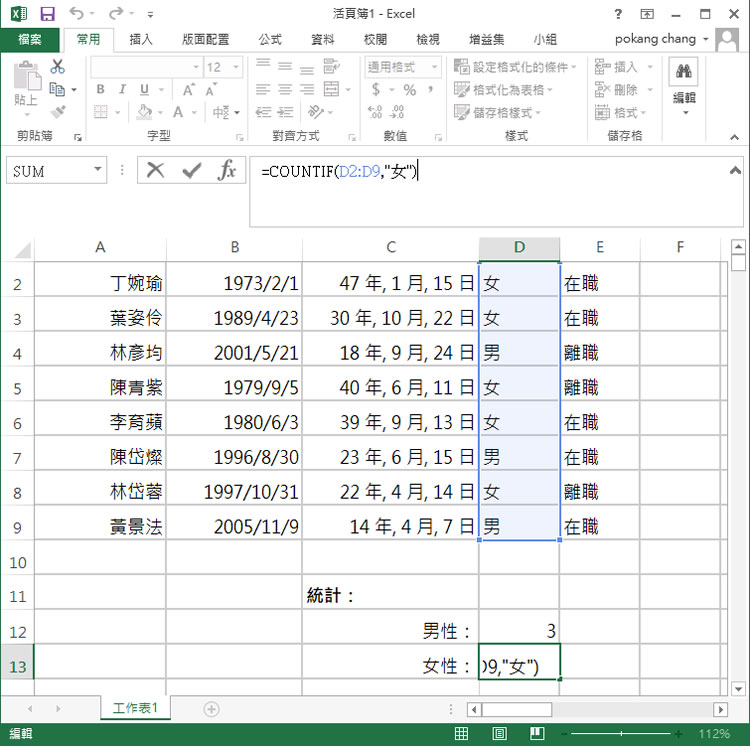
Task: Open the font size 12 dropdown
Action: point(236,67)
